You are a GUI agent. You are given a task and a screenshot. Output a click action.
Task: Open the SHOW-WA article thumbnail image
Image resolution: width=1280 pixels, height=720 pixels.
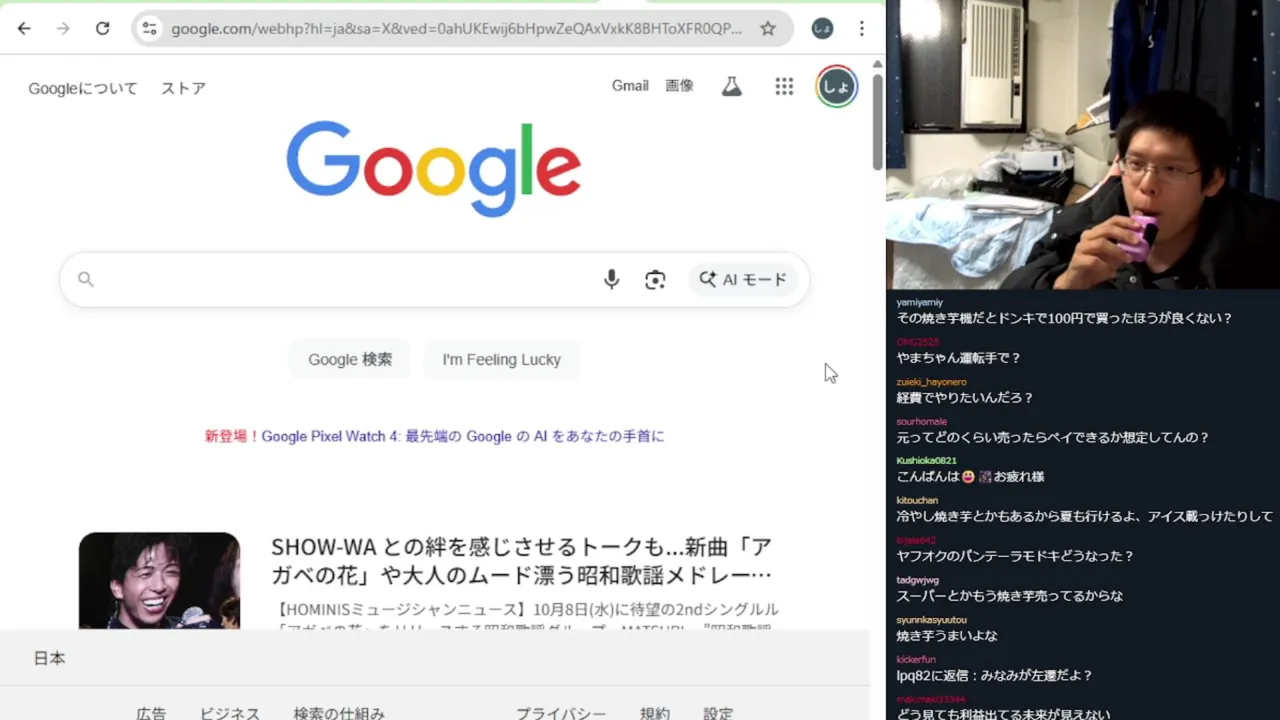(159, 580)
